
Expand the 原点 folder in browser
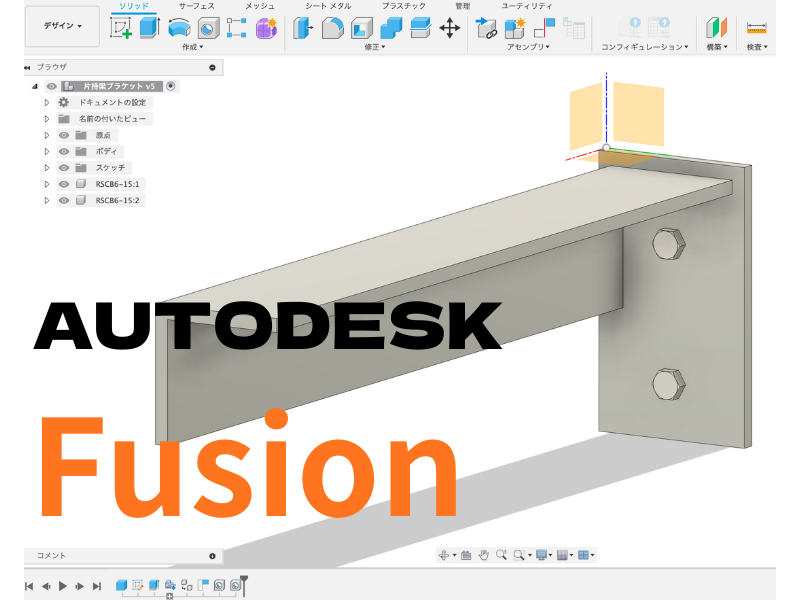(x=47, y=135)
